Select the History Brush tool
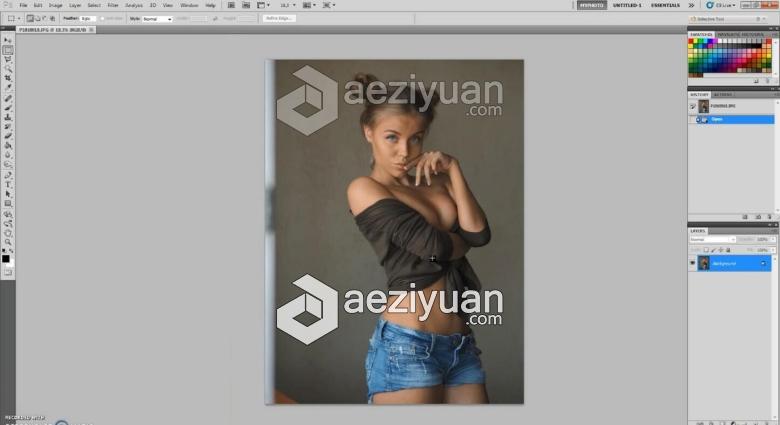The width and height of the screenshot is (780, 425). [7, 127]
